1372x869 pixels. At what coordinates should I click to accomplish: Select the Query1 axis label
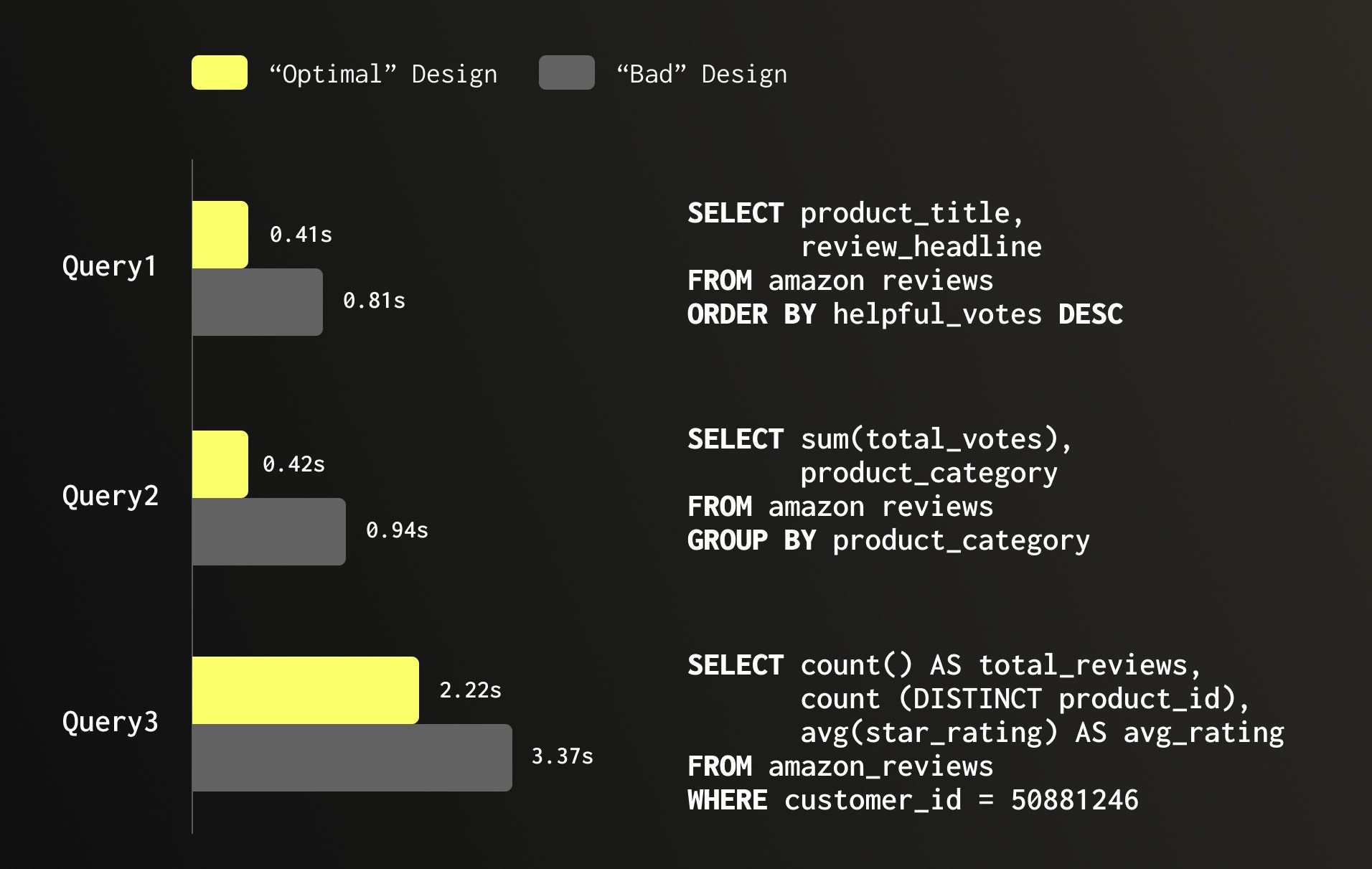tap(109, 266)
